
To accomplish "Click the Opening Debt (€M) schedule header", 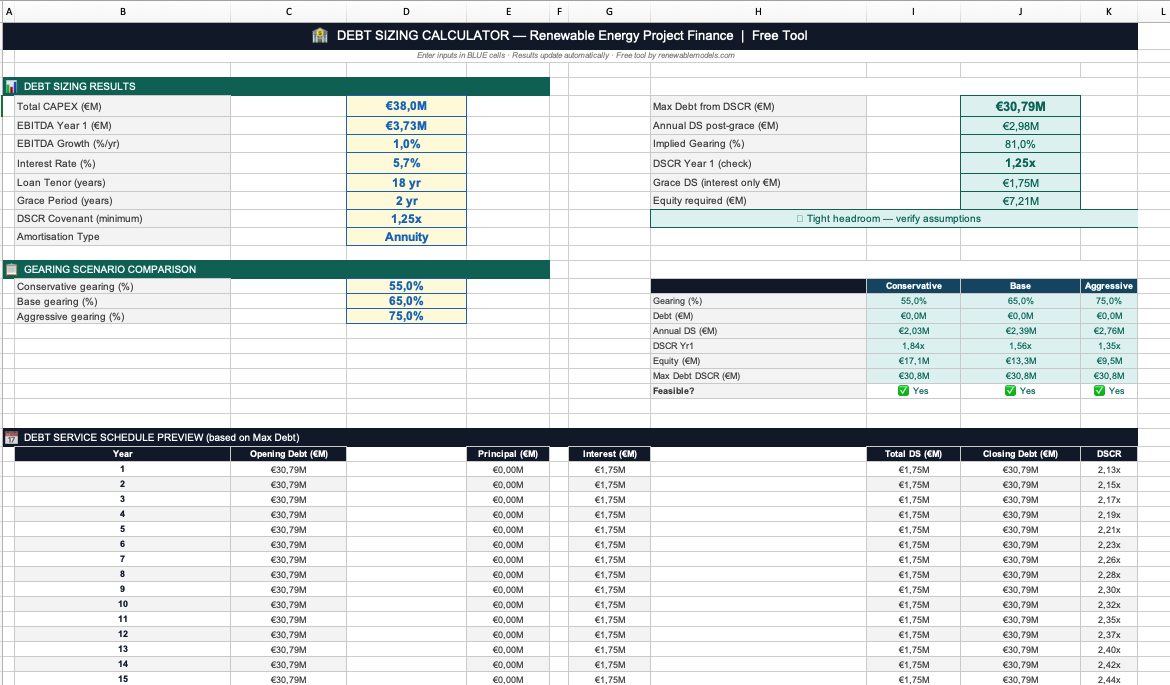I will [289, 454].
